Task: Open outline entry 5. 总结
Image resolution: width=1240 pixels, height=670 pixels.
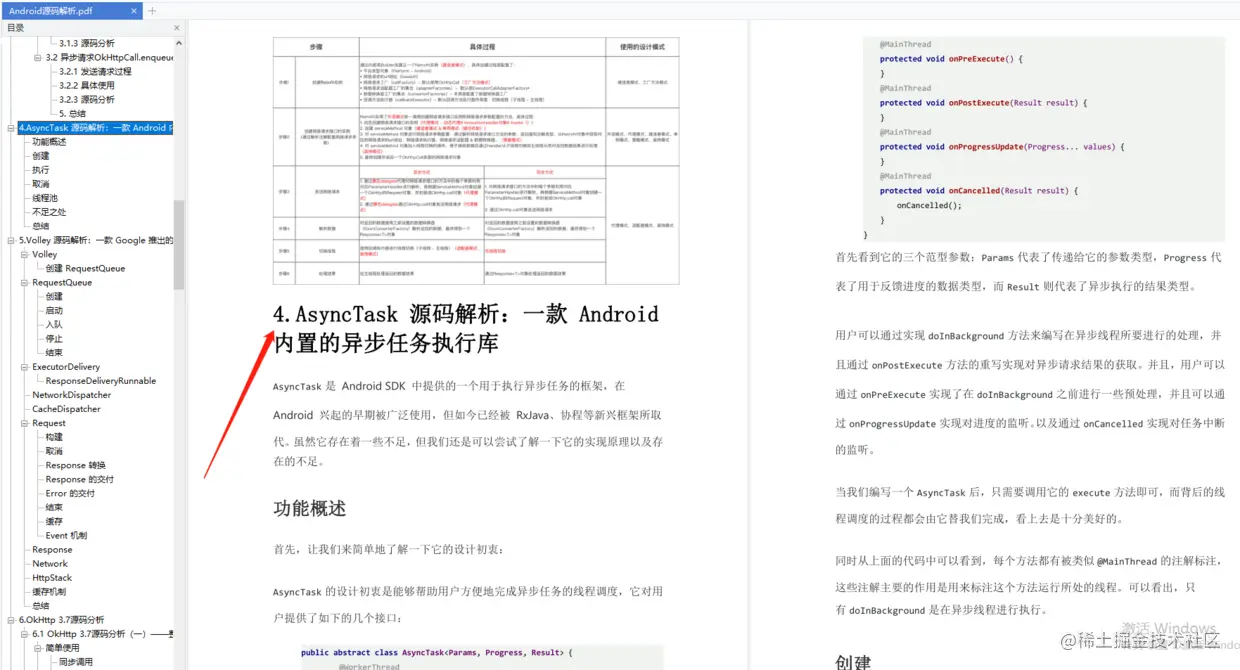Action: (72, 114)
